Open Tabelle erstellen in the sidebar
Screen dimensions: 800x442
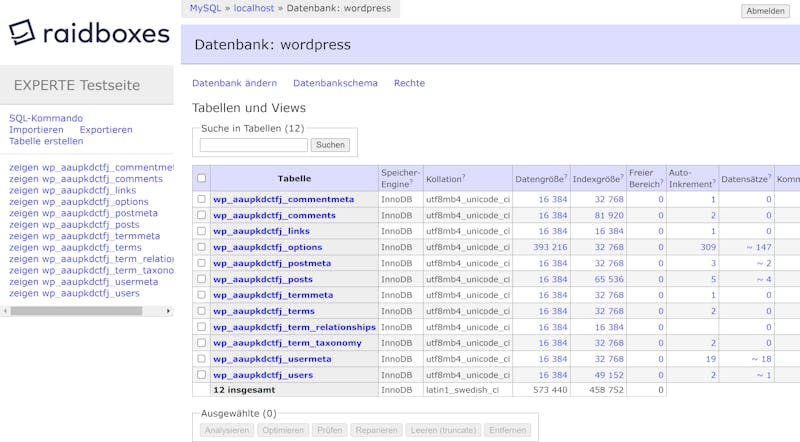tap(46, 141)
